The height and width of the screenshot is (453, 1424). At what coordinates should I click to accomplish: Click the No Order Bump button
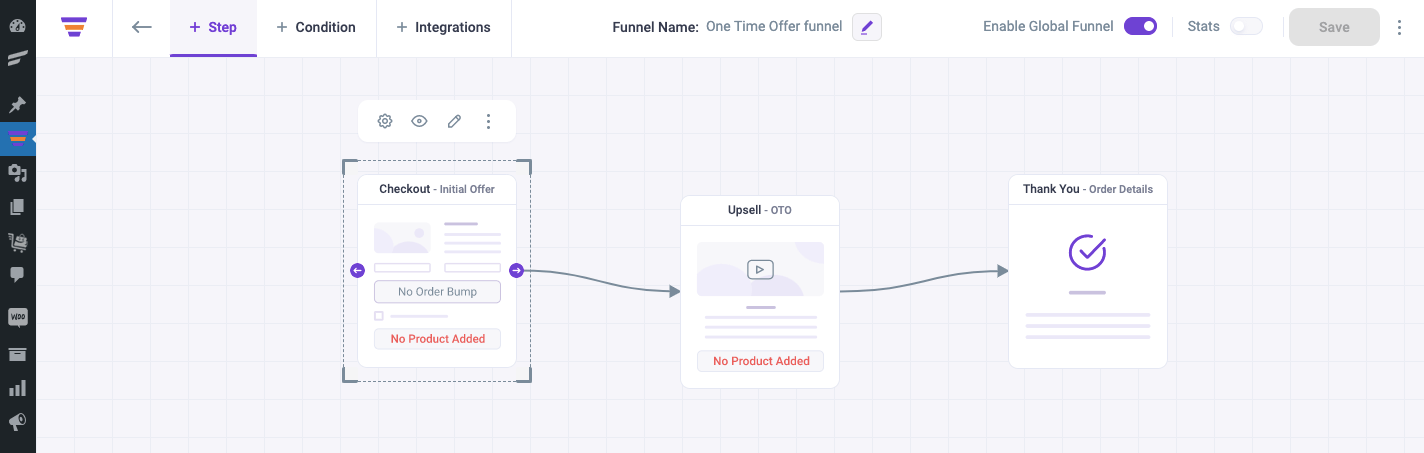pyautogui.click(x=437, y=292)
